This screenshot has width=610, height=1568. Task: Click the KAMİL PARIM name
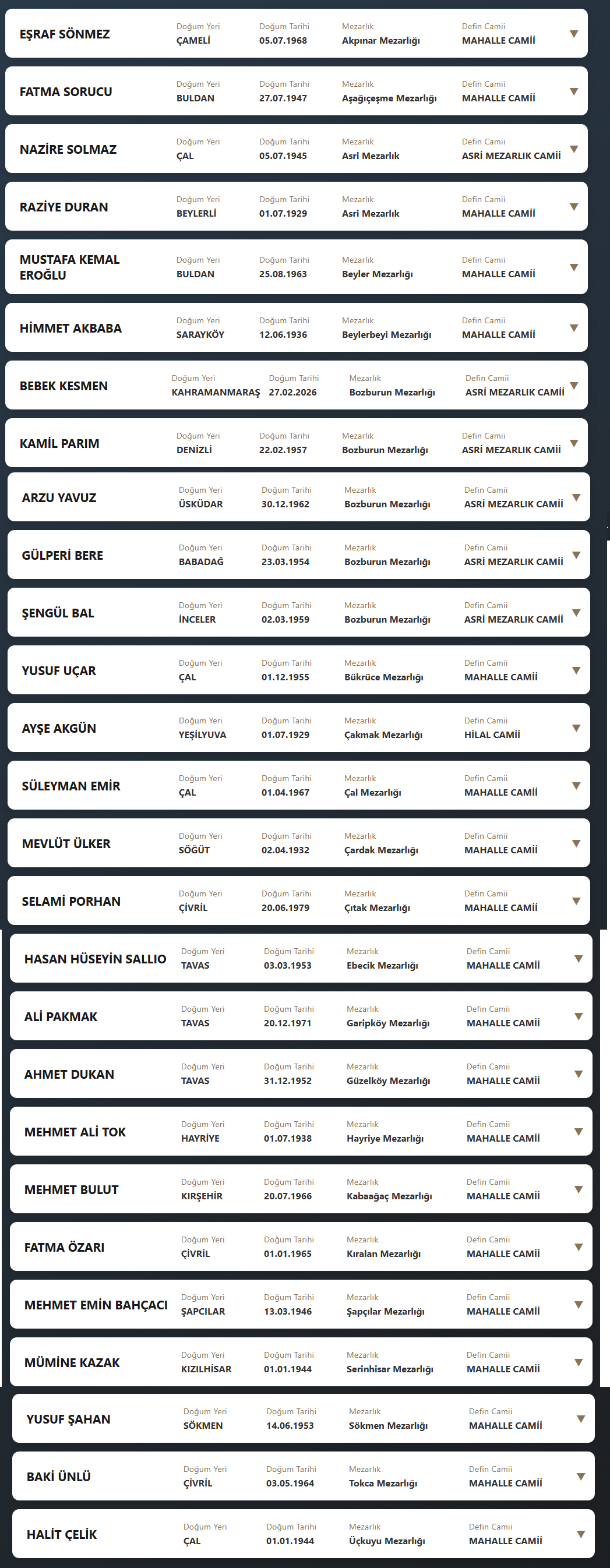pyautogui.click(x=59, y=444)
